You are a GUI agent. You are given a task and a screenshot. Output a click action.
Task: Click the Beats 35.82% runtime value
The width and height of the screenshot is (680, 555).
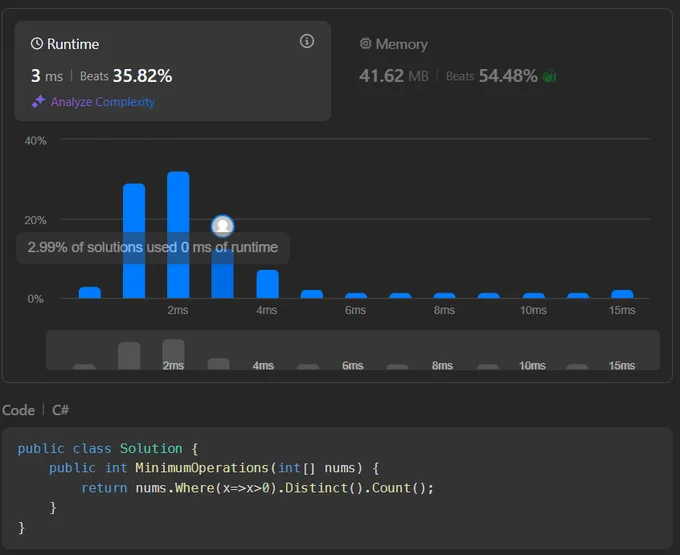[x=126, y=76]
